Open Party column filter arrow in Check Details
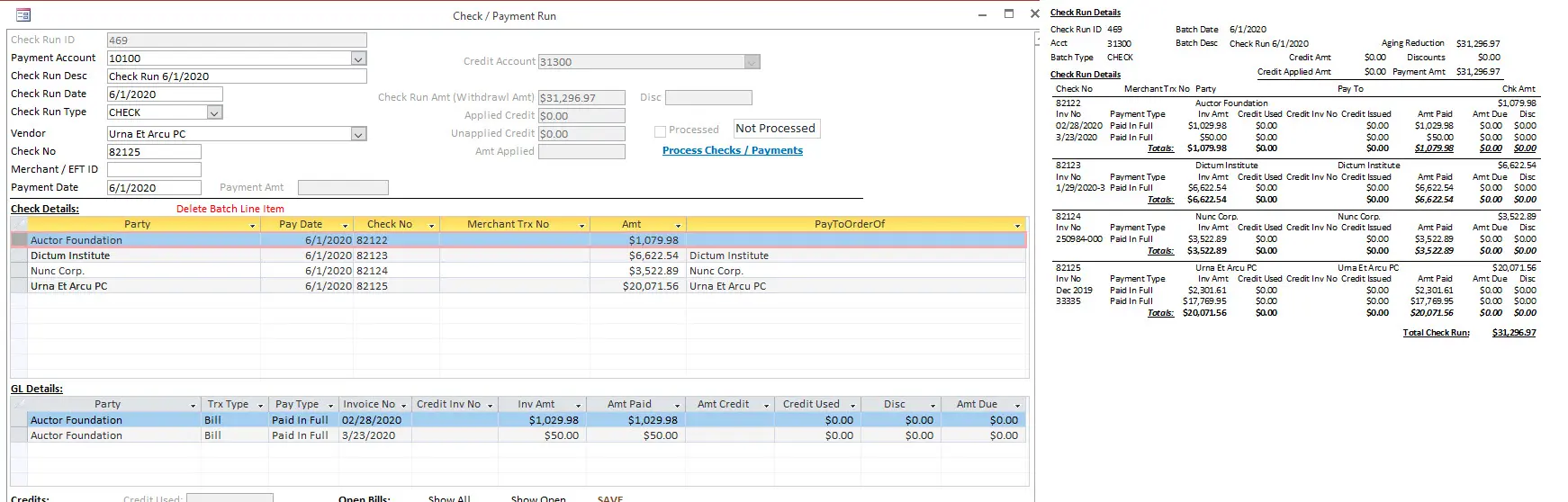Image resolution: width=1568 pixels, height=502 pixels. (252, 225)
